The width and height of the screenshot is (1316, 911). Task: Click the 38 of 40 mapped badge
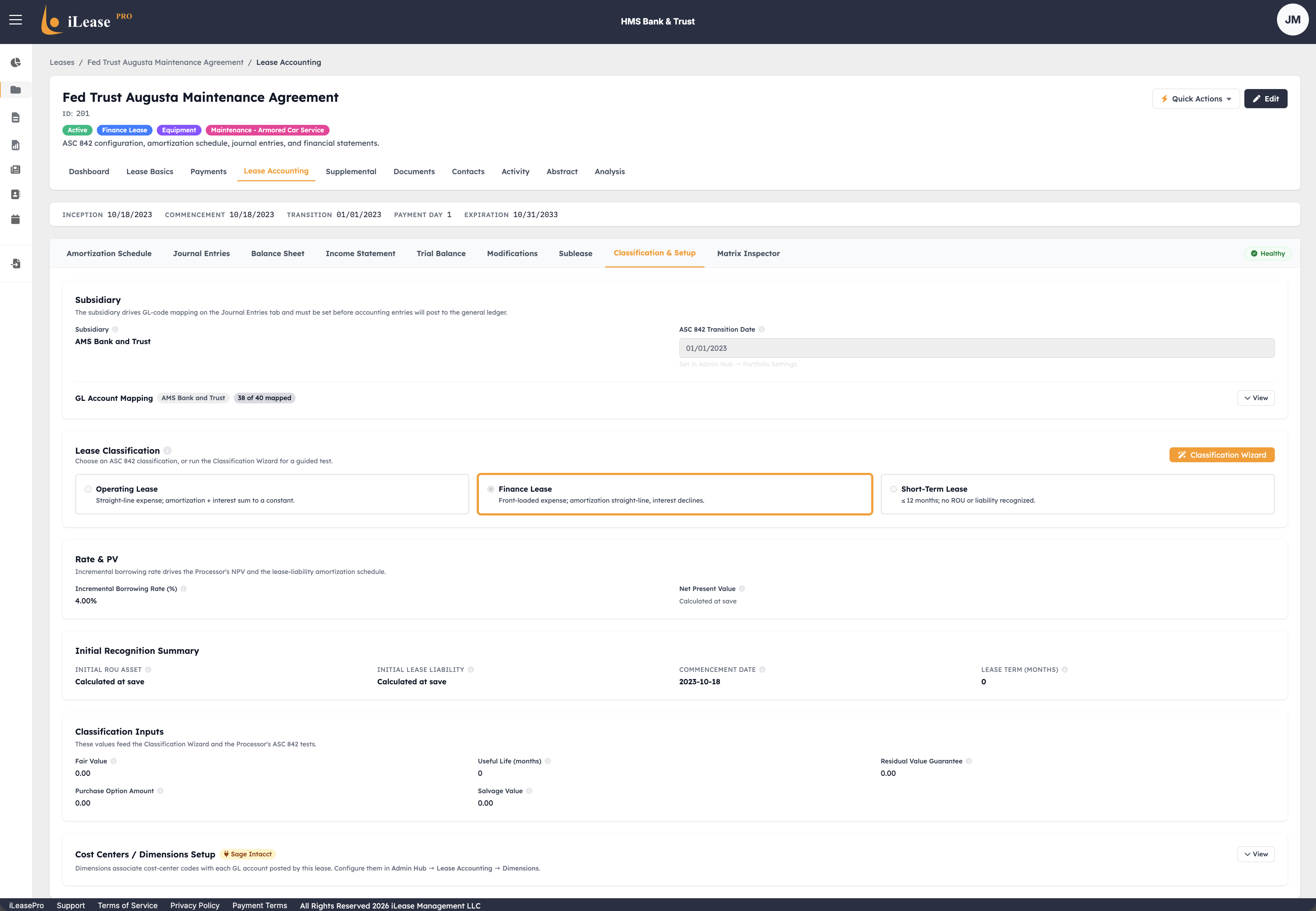tap(264, 398)
